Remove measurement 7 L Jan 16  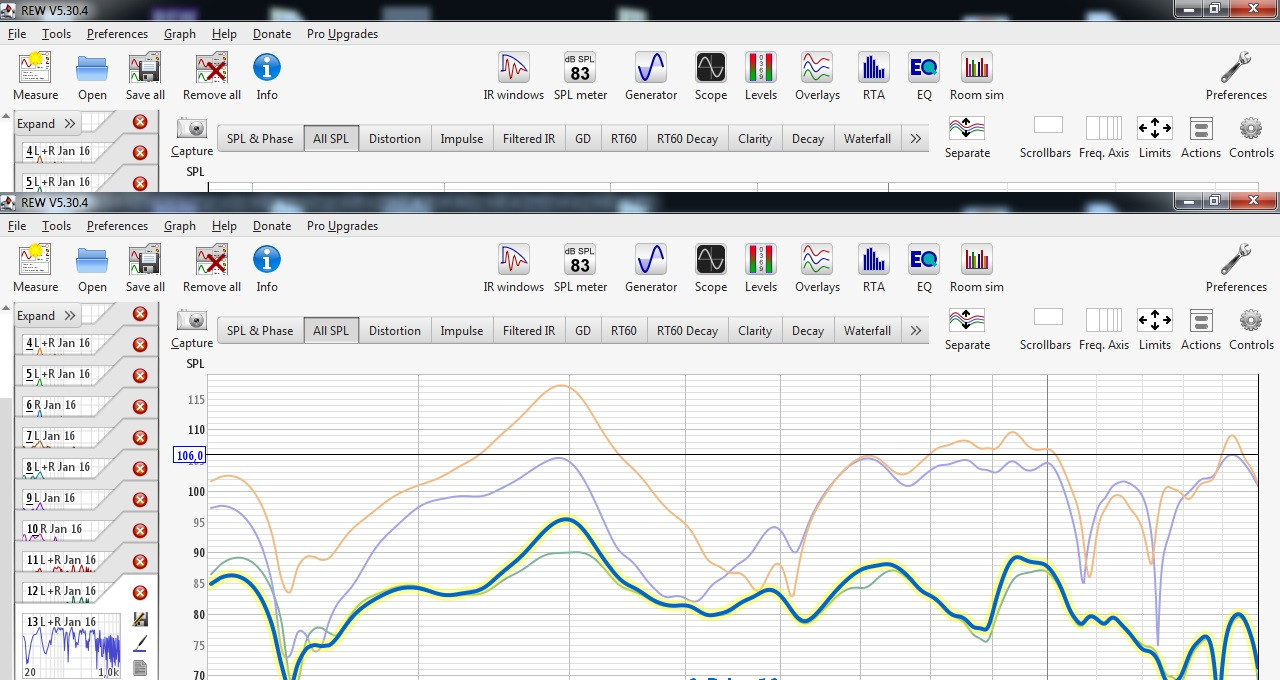[x=140, y=438]
